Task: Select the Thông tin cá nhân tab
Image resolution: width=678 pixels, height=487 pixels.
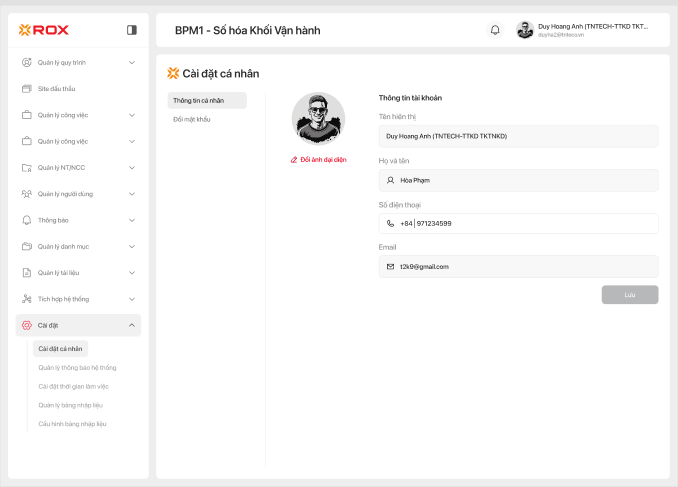Action: click(x=206, y=100)
